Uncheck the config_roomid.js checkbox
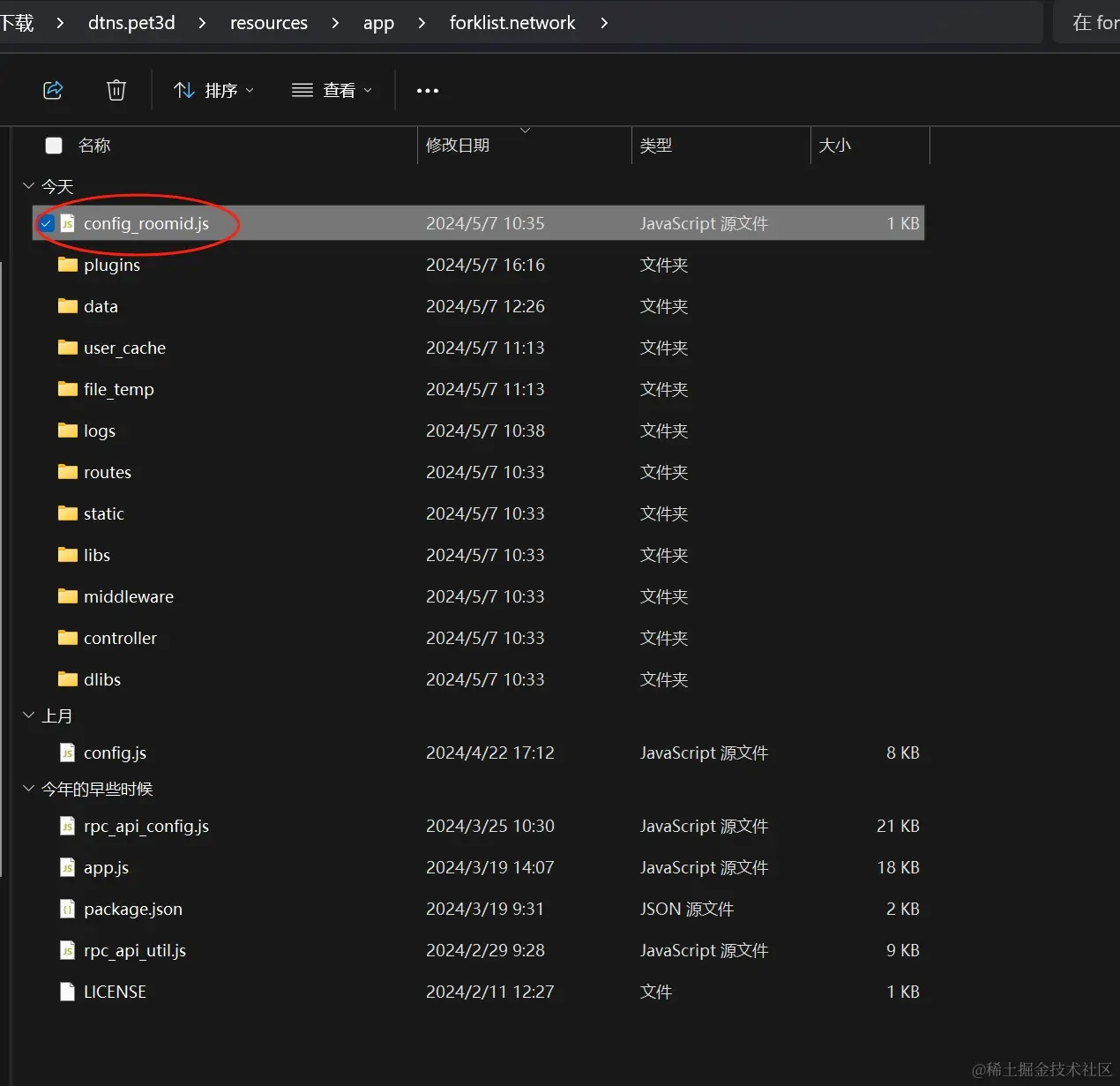The height and width of the screenshot is (1086, 1120). tap(47, 223)
